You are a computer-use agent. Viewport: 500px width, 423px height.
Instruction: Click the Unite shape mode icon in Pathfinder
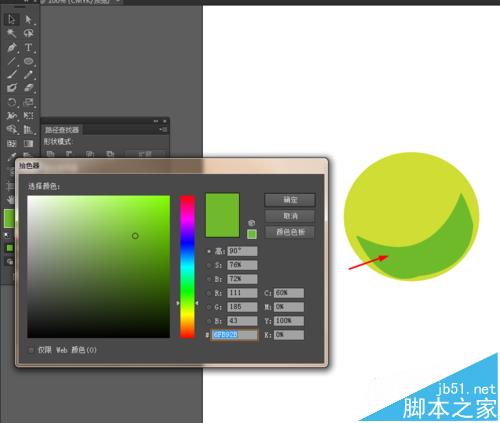click(x=50, y=154)
